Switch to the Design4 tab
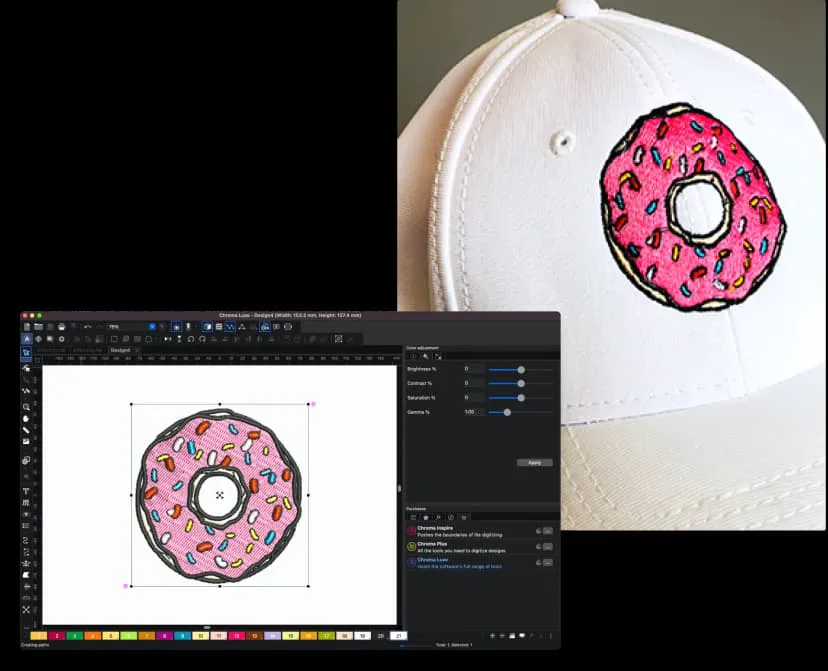Image resolution: width=828 pixels, height=671 pixels. pyautogui.click(x=120, y=351)
